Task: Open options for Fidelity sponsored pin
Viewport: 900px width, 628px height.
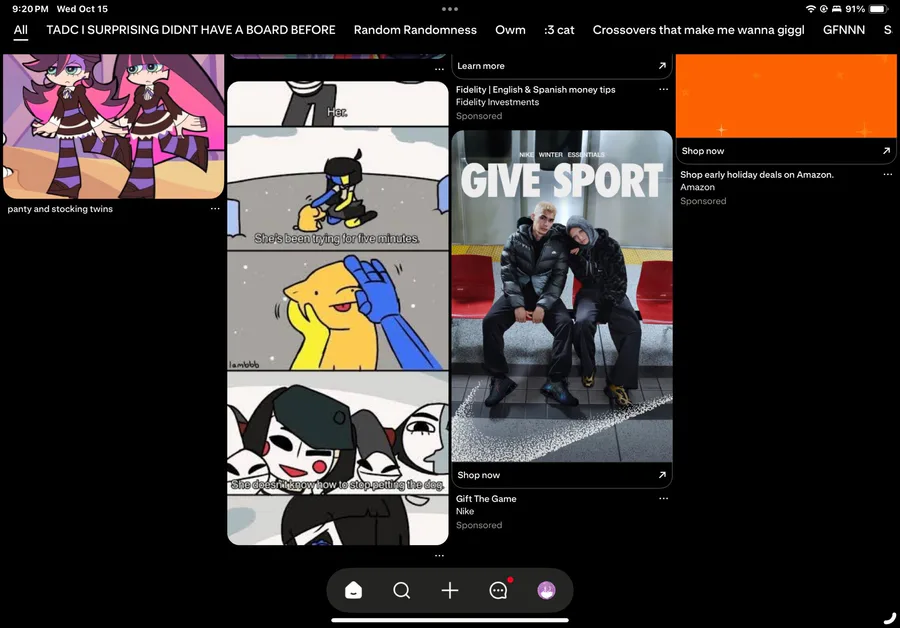Action: tap(664, 89)
